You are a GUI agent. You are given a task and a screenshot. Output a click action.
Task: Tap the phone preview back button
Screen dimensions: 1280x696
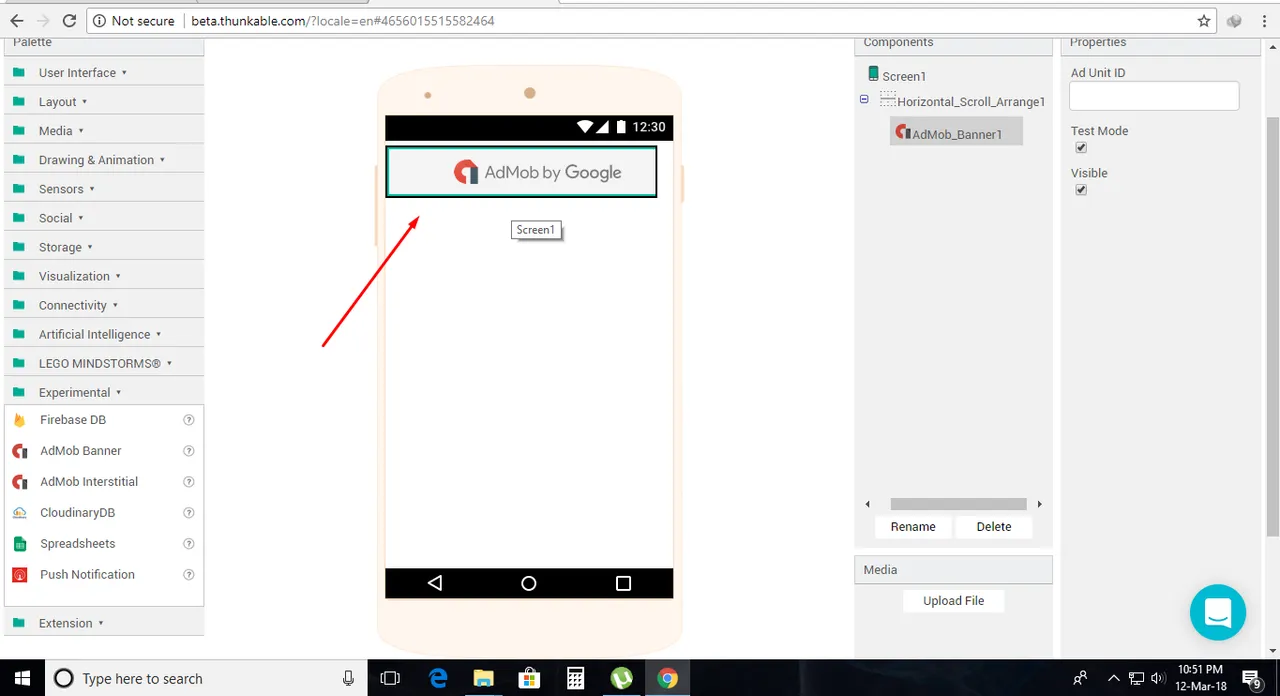434,583
